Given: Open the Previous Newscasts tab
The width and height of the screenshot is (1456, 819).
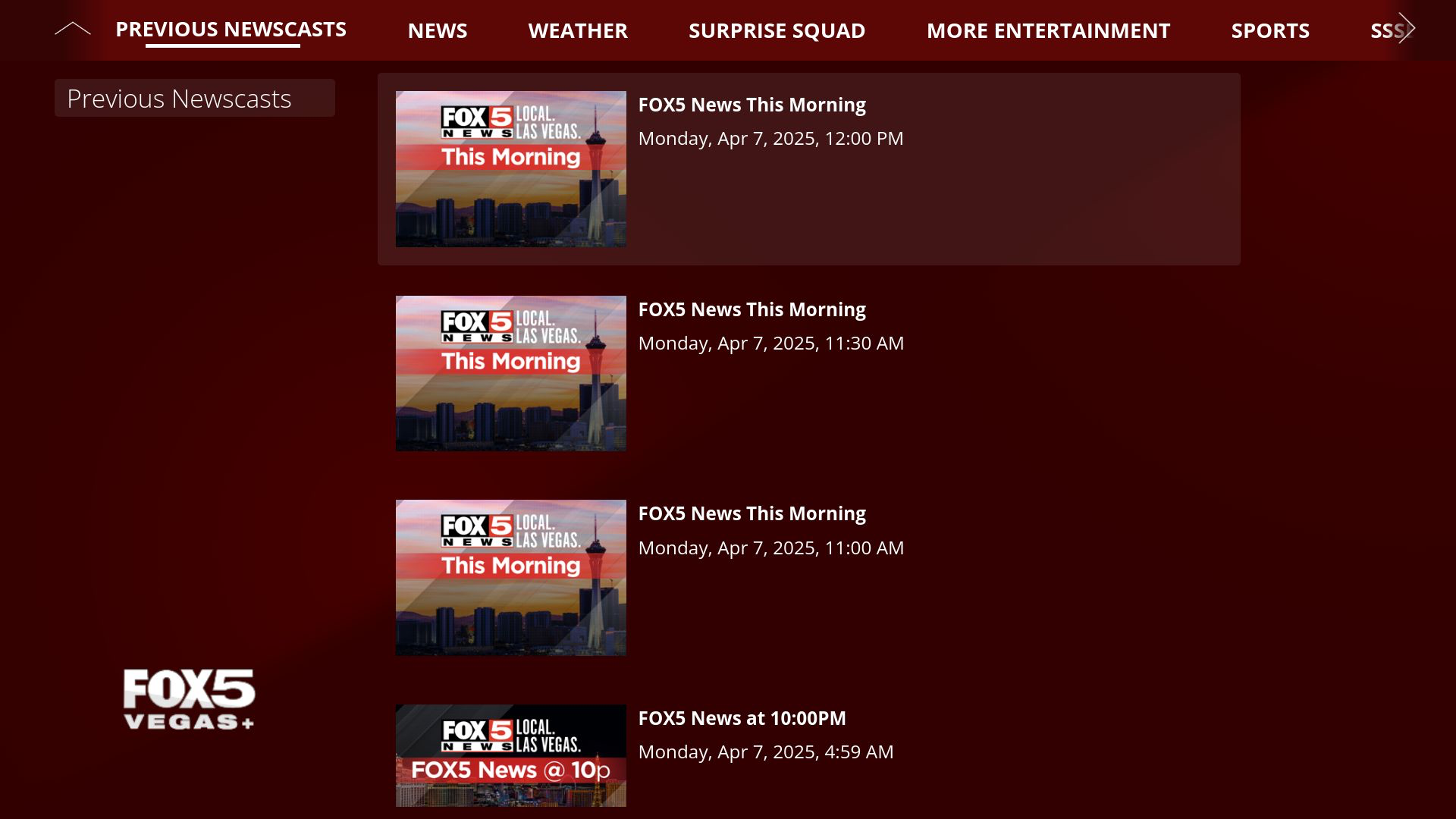Looking at the screenshot, I should click(231, 30).
